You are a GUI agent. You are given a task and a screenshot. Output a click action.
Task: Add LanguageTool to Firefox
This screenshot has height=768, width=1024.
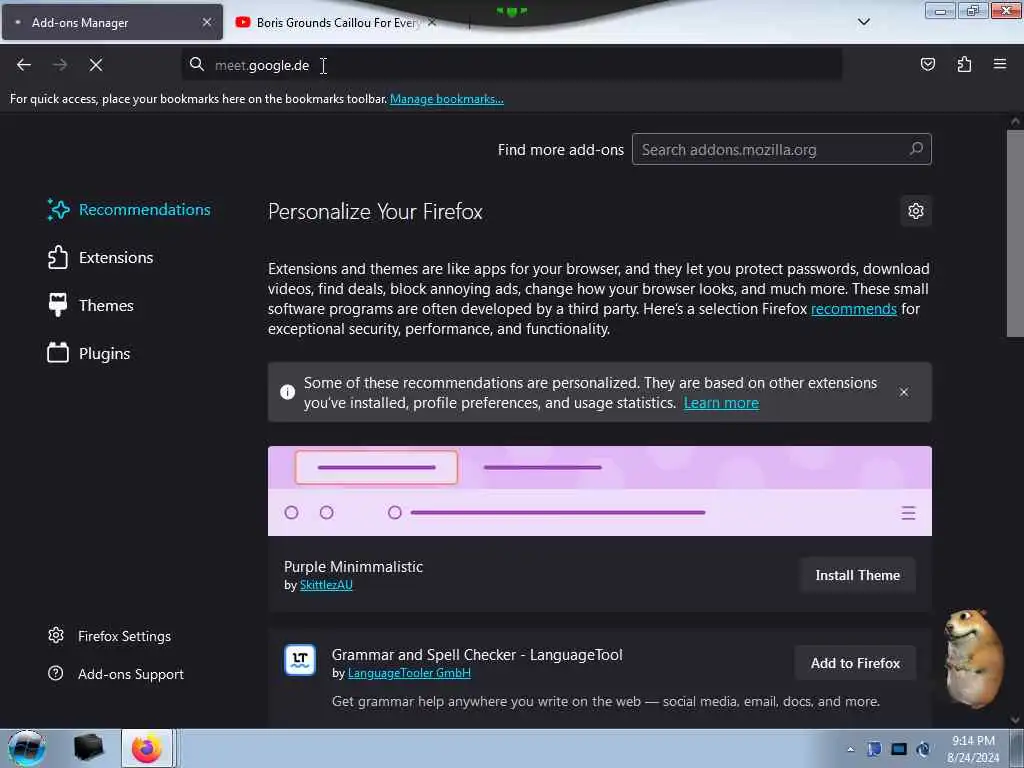coord(855,664)
